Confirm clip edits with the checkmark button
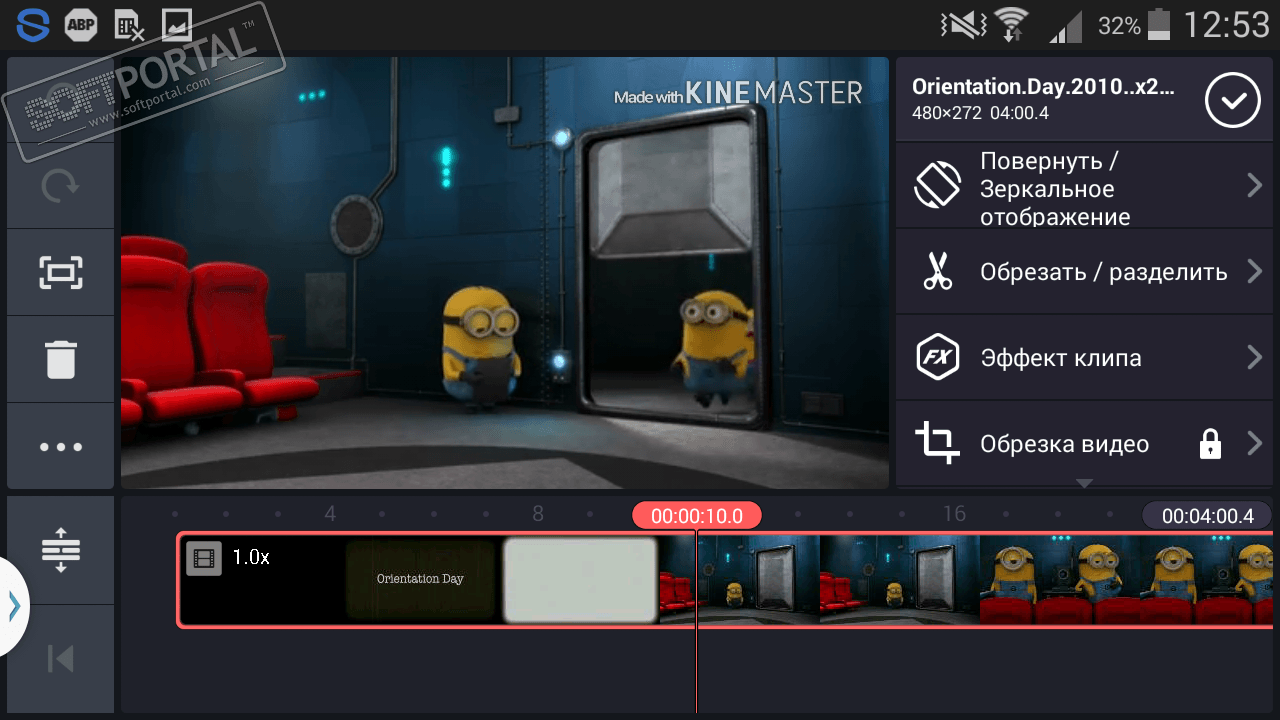 1231,100
